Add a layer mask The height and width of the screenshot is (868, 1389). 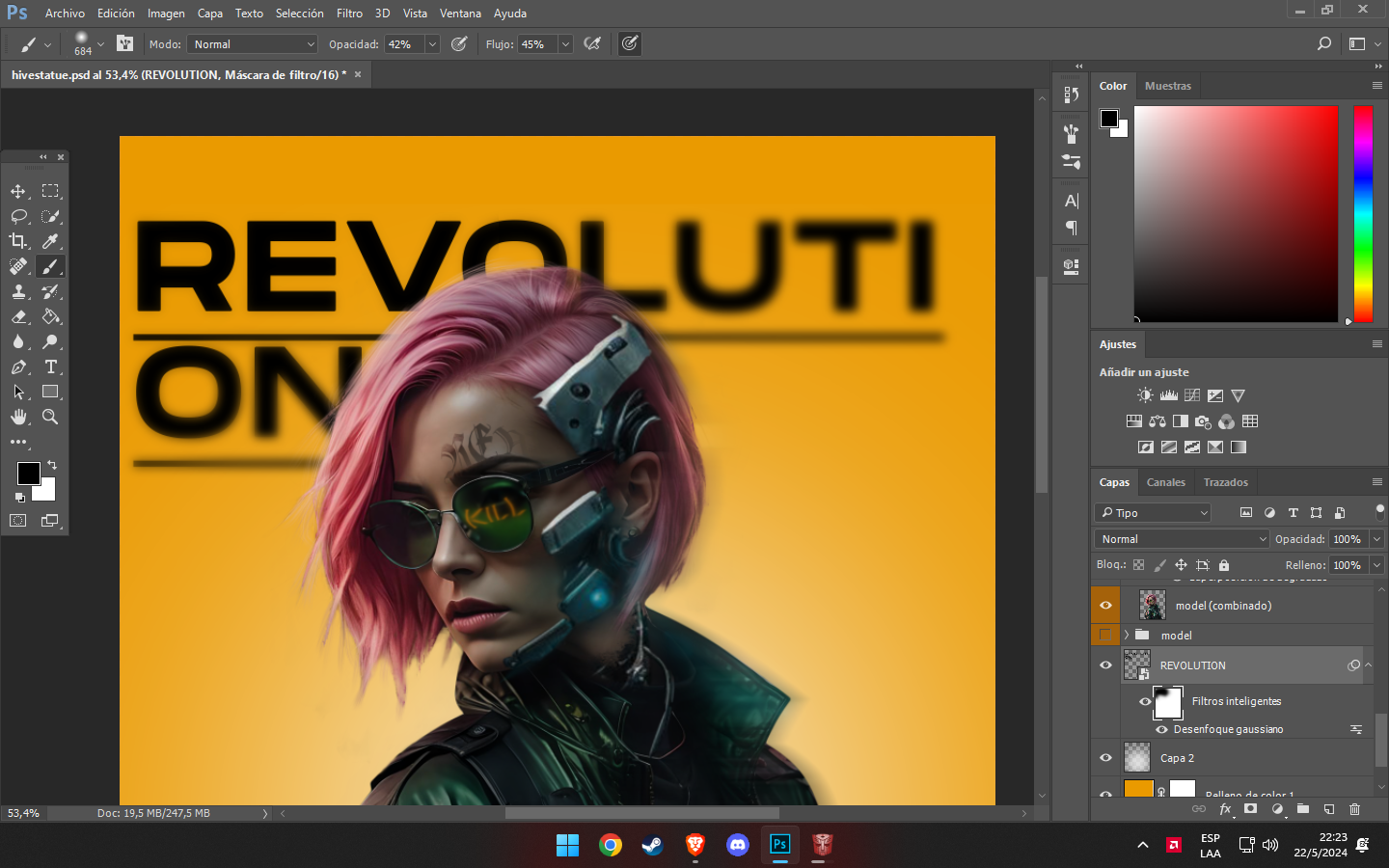[1251, 809]
